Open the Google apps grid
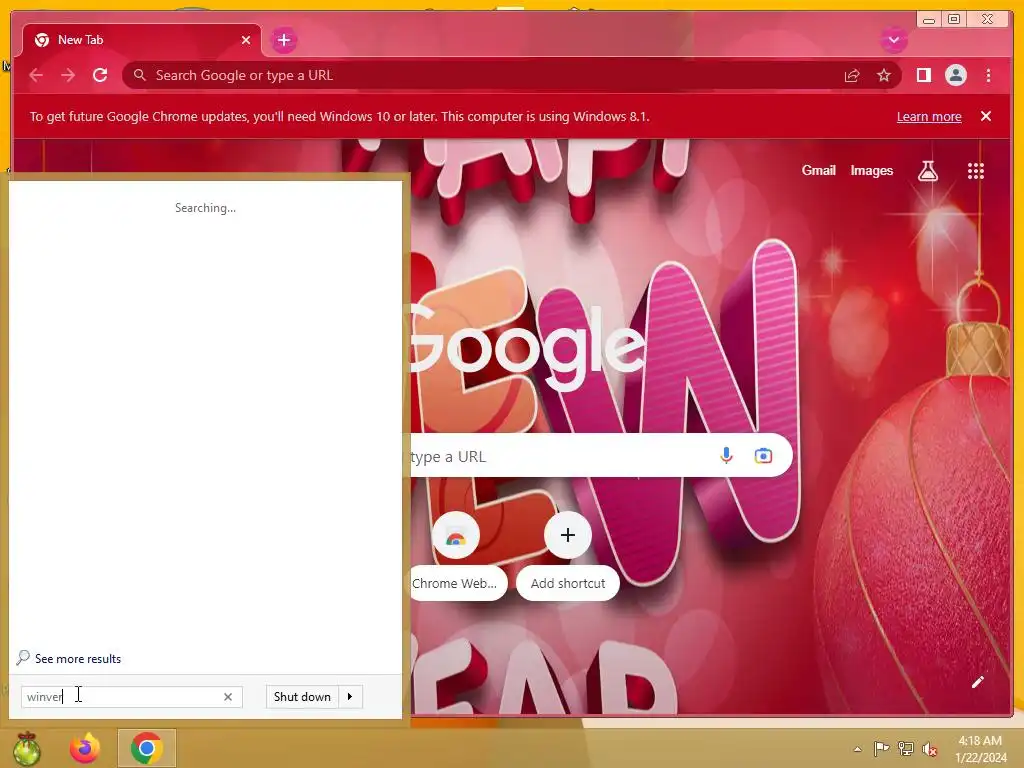 click(x=976, y=171)
